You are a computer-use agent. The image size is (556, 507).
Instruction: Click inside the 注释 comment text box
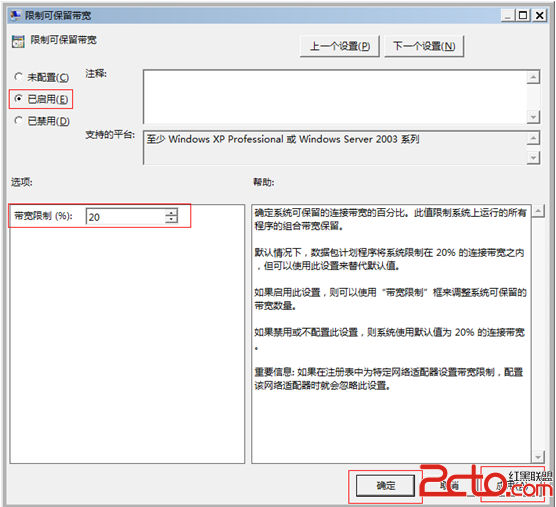click(x=335, y=97)
